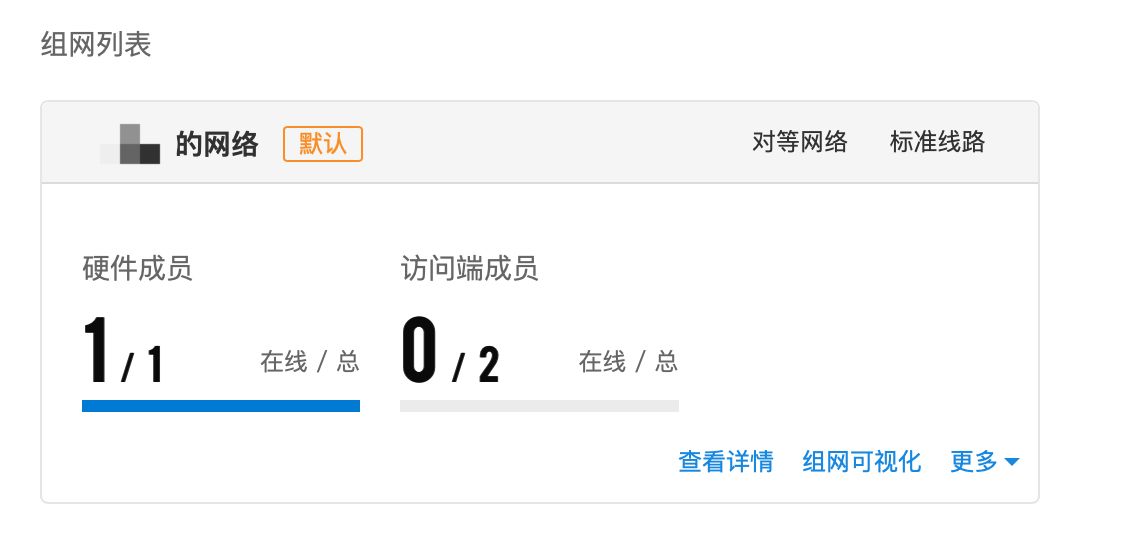Click 在线 / 总 under 硬件成员
The height and width of the screenshot is (538, 1124).
coord(310,361)
